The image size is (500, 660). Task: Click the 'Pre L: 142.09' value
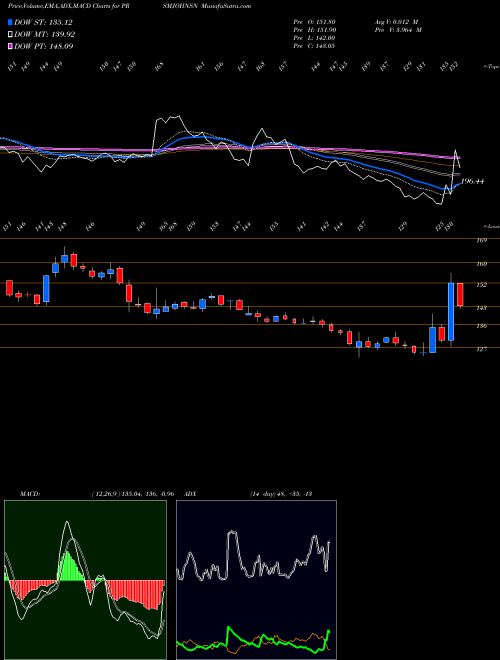click(314, 38)
